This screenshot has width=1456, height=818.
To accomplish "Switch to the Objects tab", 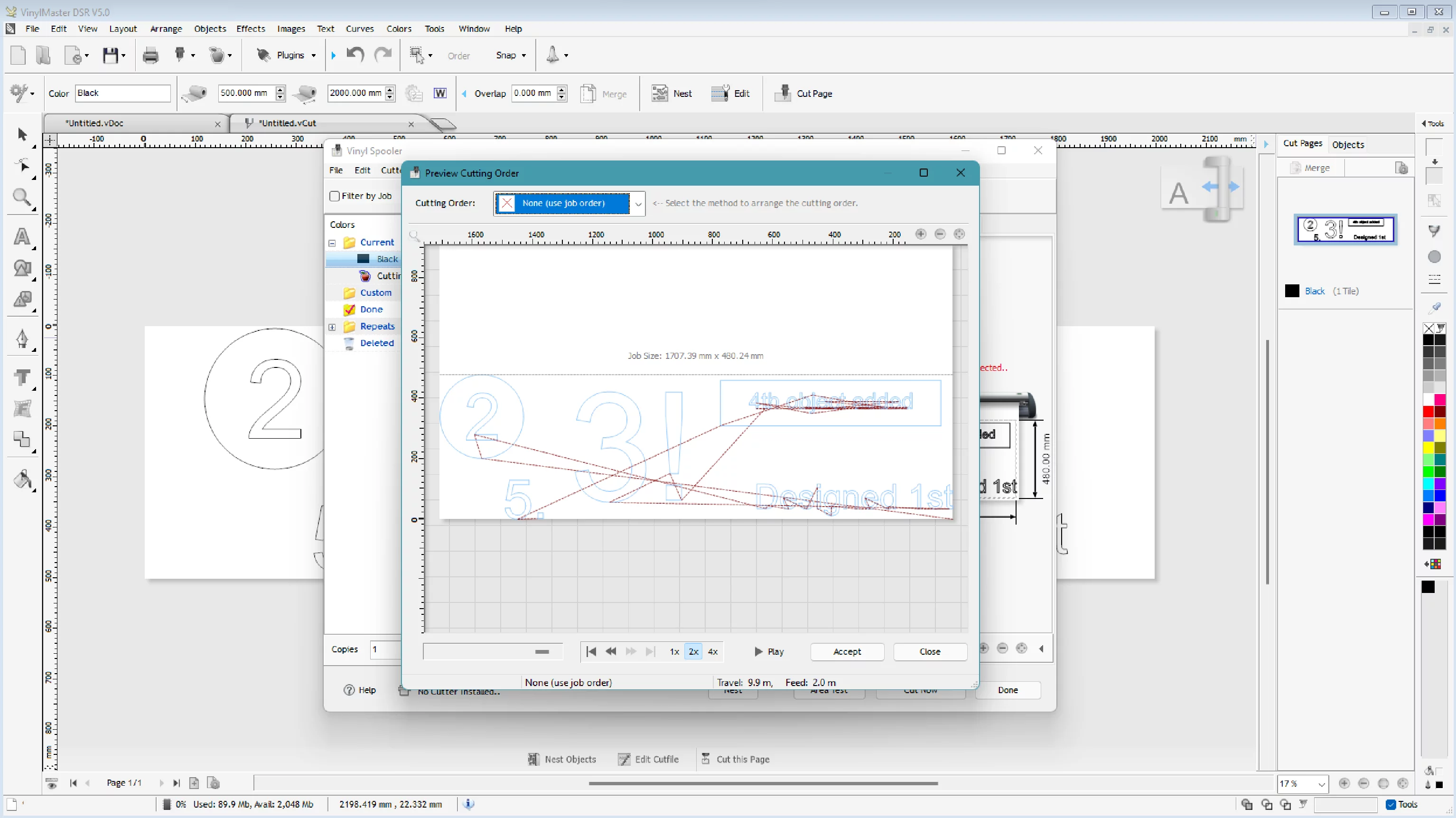I will coord(1348,145).
